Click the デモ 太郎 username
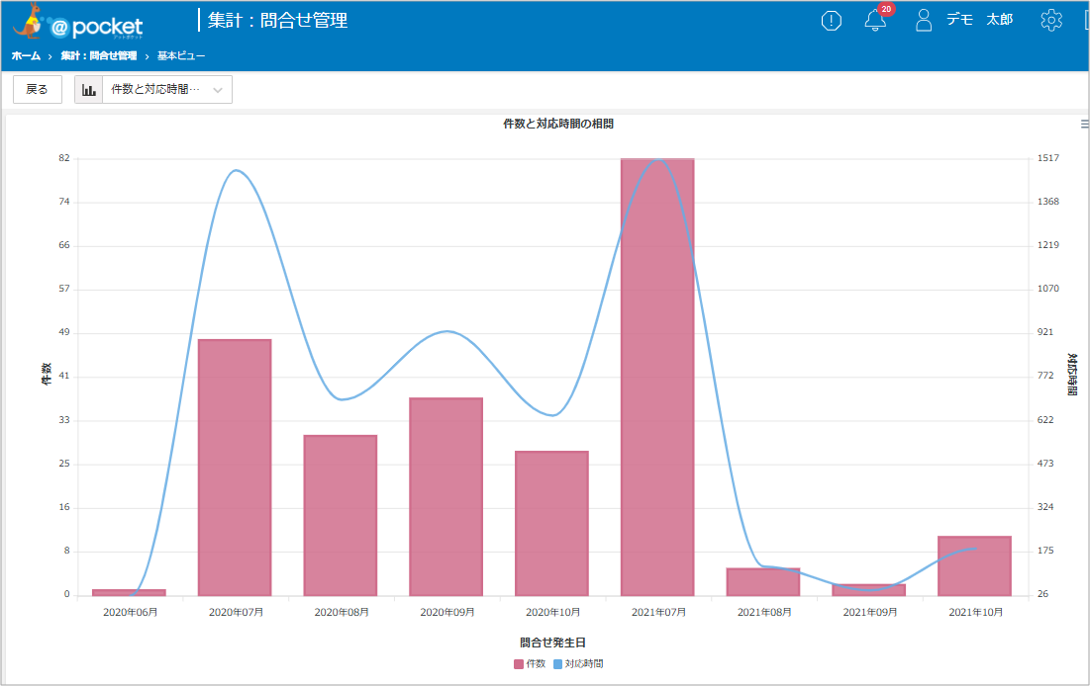This screenshot has width=1090, height=686. tap(979, 20)
